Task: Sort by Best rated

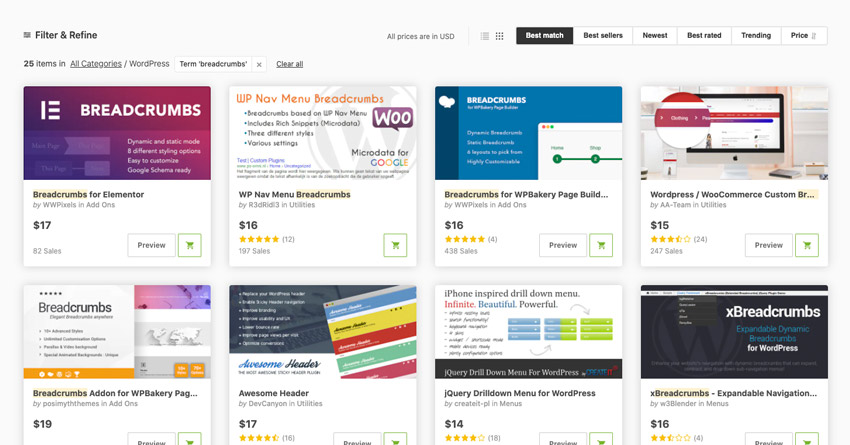Action: [x=704, y=36]
